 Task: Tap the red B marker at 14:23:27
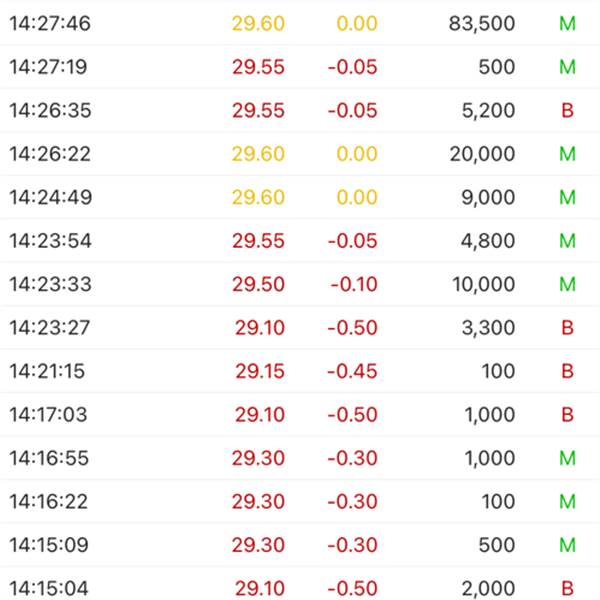[567, 328]
